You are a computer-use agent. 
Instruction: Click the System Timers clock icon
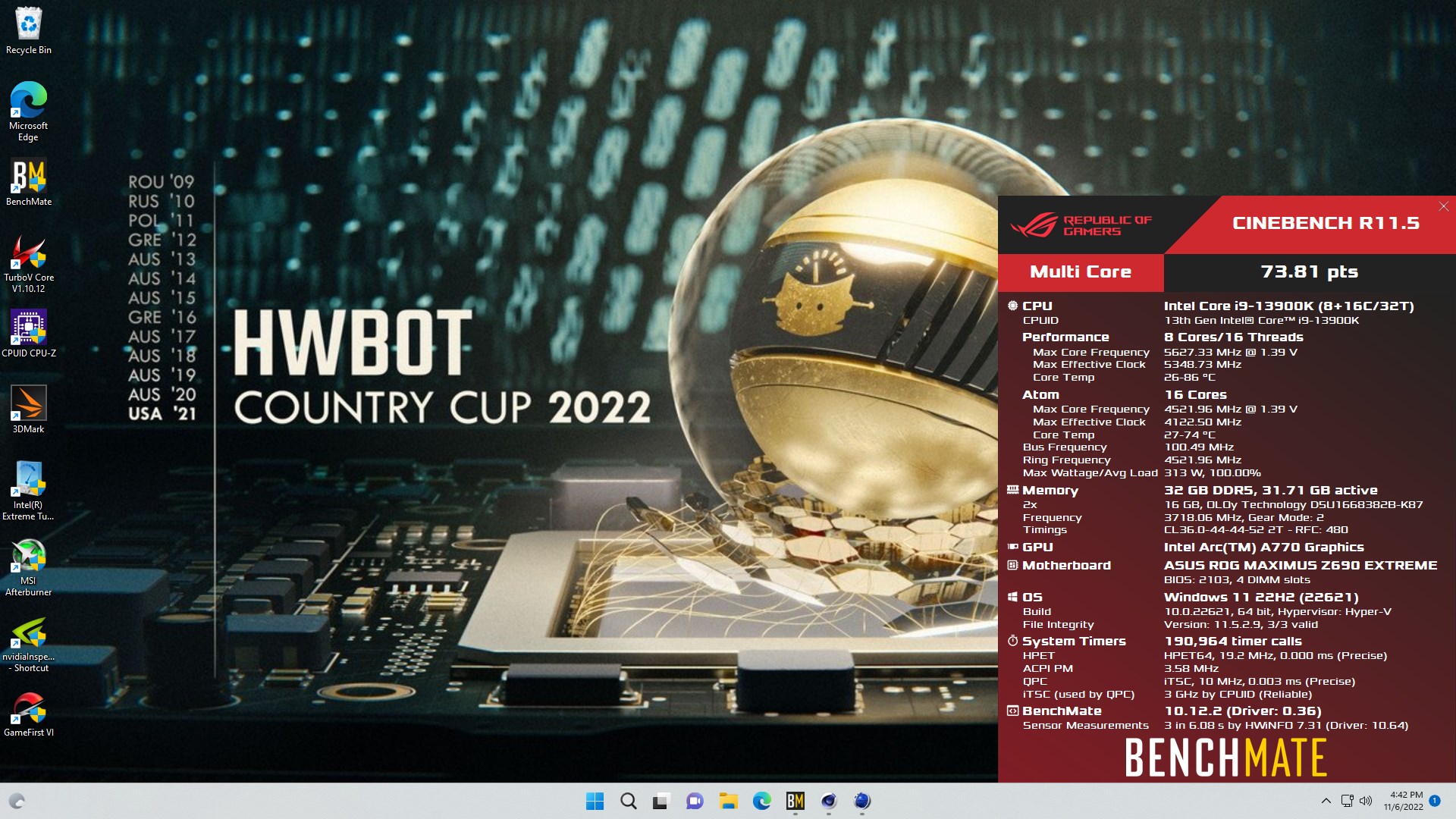[x=1012, y=641]
